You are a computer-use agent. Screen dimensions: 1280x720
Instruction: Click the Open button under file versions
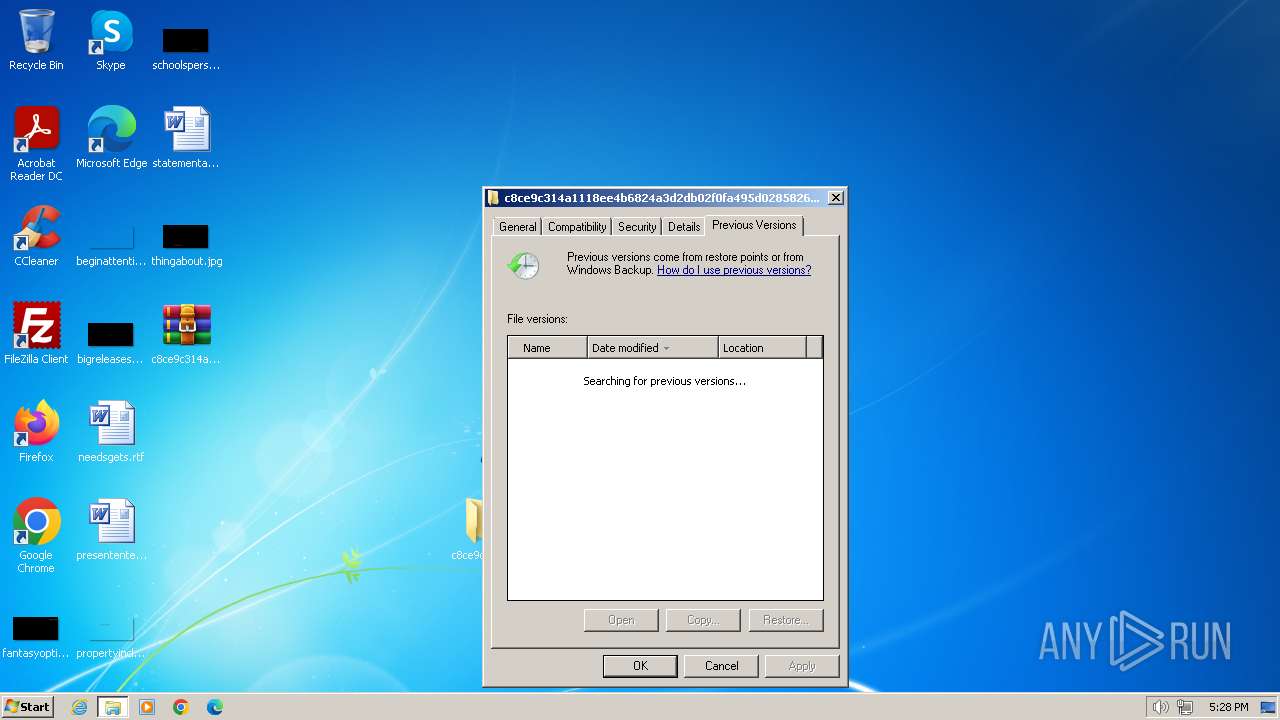pos(621,620)
